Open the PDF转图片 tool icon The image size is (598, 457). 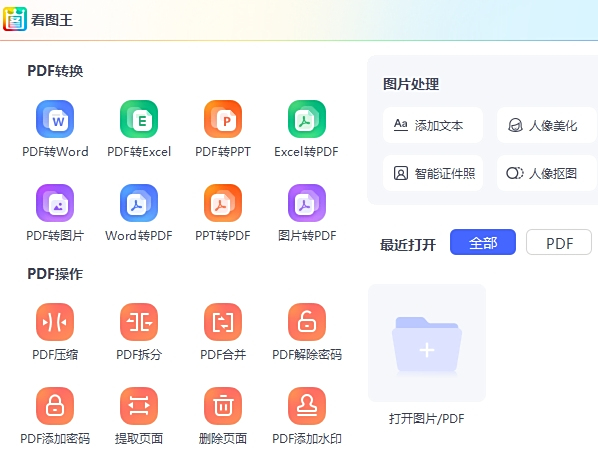pos(55,203)
